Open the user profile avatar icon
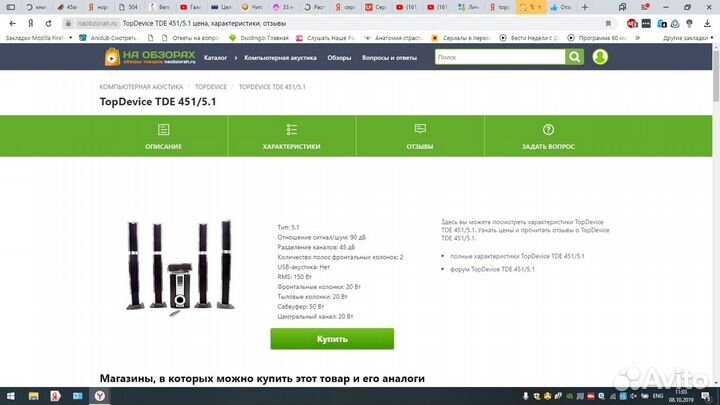The image size is (720, 405). [x=600, y=57]
